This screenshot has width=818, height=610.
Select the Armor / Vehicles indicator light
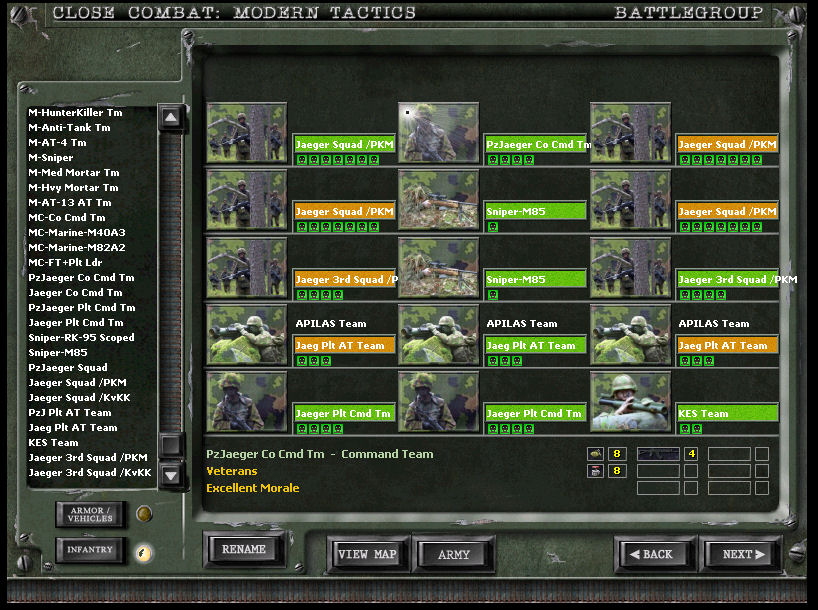click(144, 514)
